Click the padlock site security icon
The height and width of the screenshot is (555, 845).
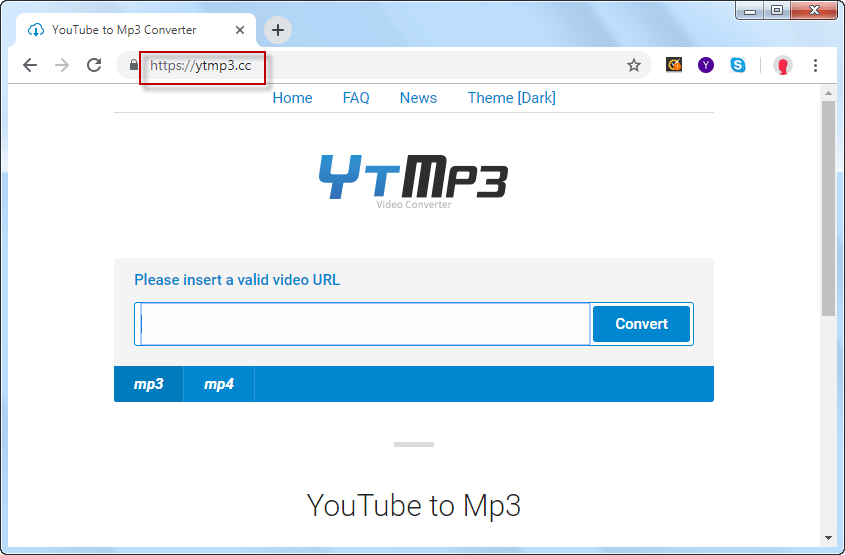pyautogui.click(x=134, y=65)
